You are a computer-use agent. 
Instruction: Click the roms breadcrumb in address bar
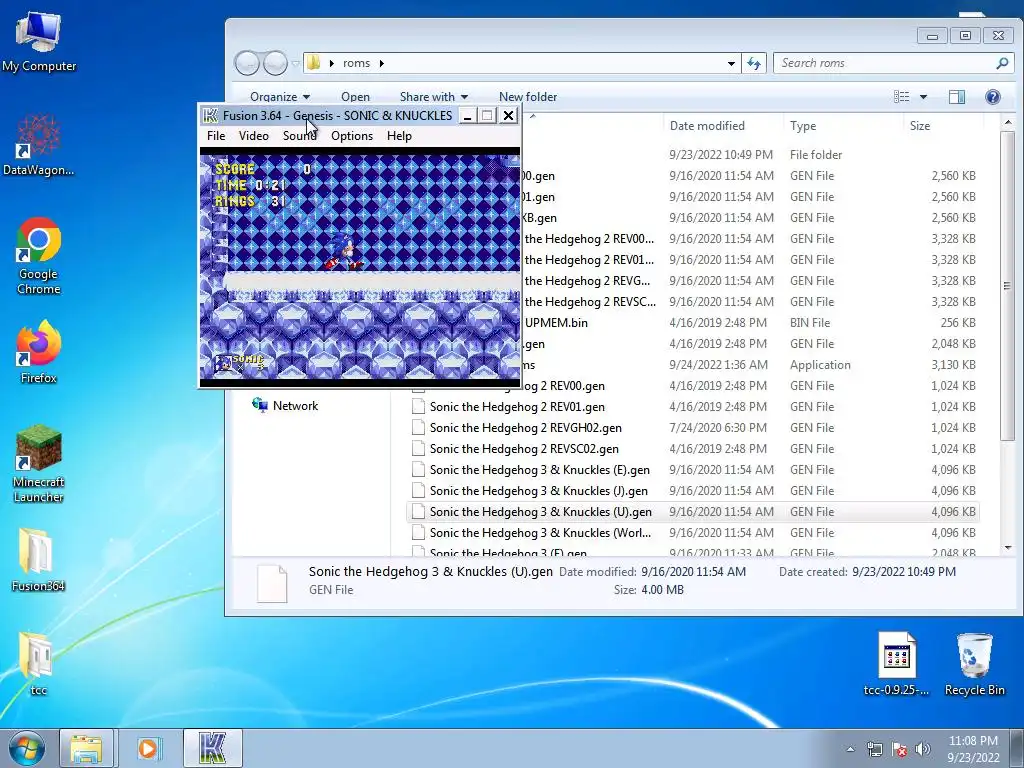click(356, 63)
